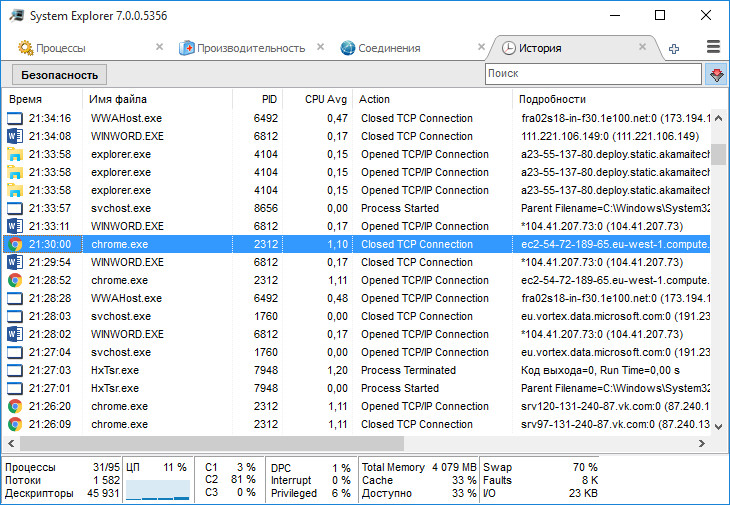Click the Chrome icon at 21:26:09
730x505 pixels.
[15, 424]
